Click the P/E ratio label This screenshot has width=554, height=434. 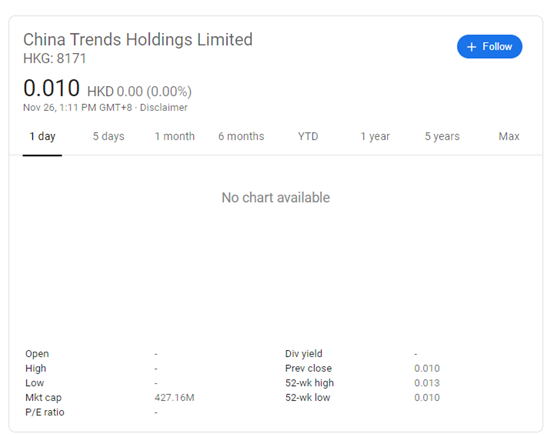[x=45, y=412]
